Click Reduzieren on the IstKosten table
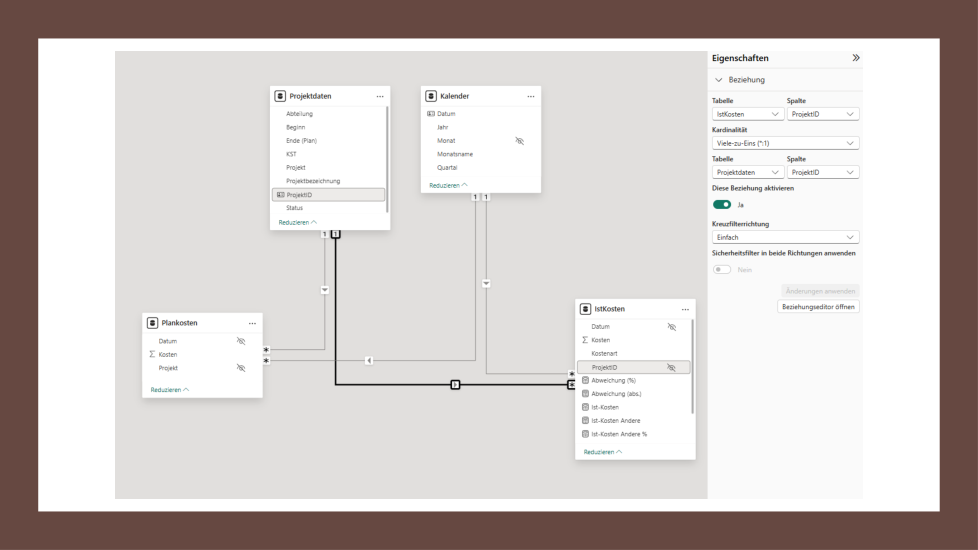978x550 pixels. 602,452
